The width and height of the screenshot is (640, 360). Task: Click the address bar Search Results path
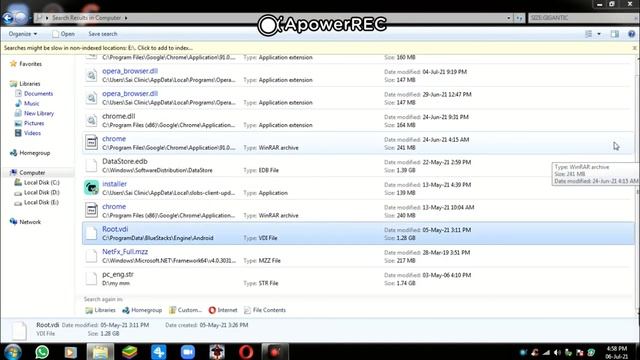pyautogui.click(x=86, y=18)
